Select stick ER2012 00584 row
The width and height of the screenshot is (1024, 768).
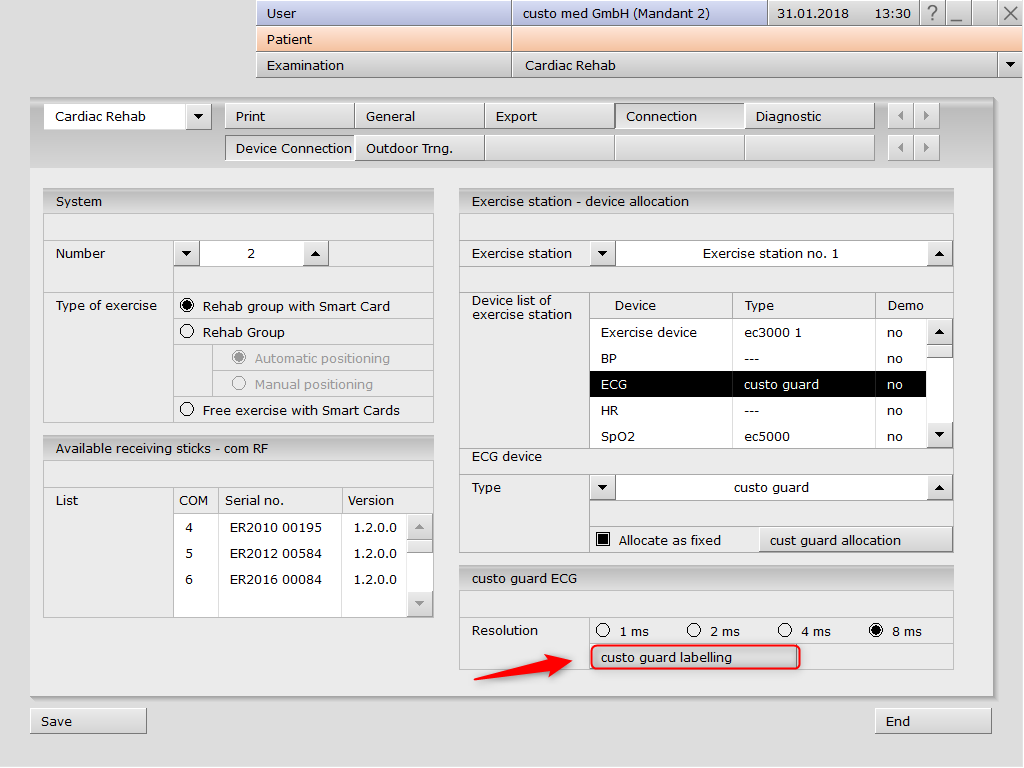290,553
